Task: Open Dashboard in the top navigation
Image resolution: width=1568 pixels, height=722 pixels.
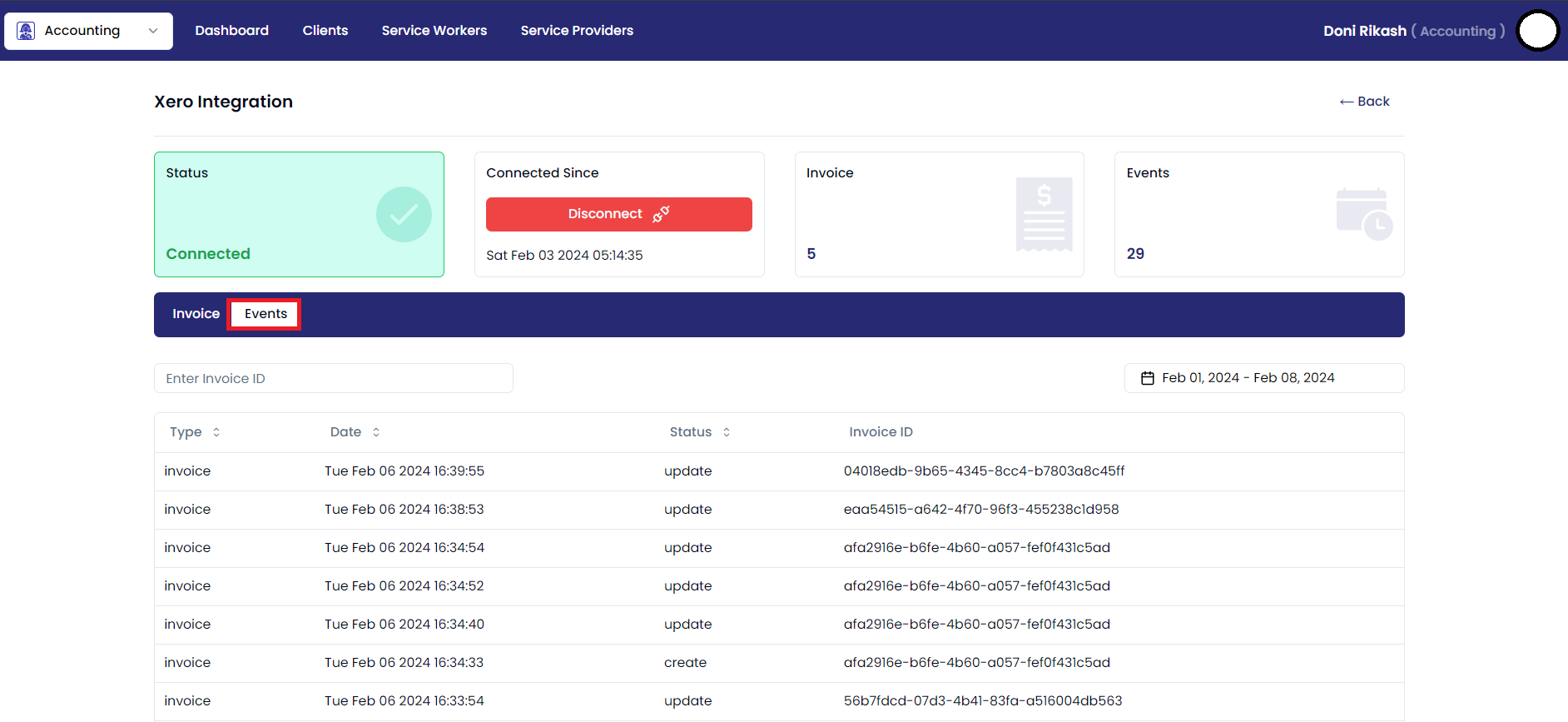Action: pos(231,31)
